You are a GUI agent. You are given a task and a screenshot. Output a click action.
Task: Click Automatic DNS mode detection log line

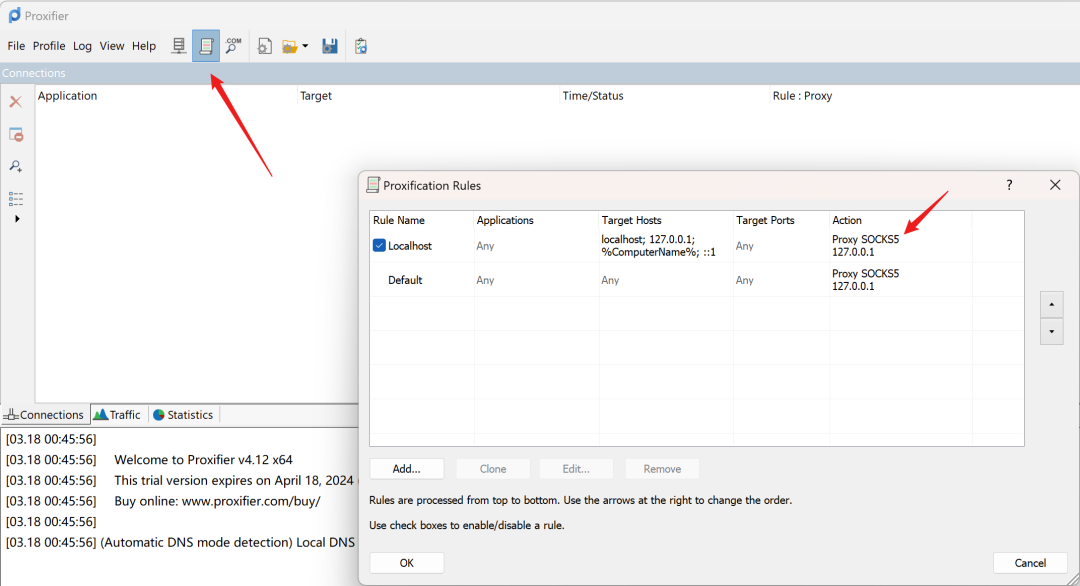point(227,542)
